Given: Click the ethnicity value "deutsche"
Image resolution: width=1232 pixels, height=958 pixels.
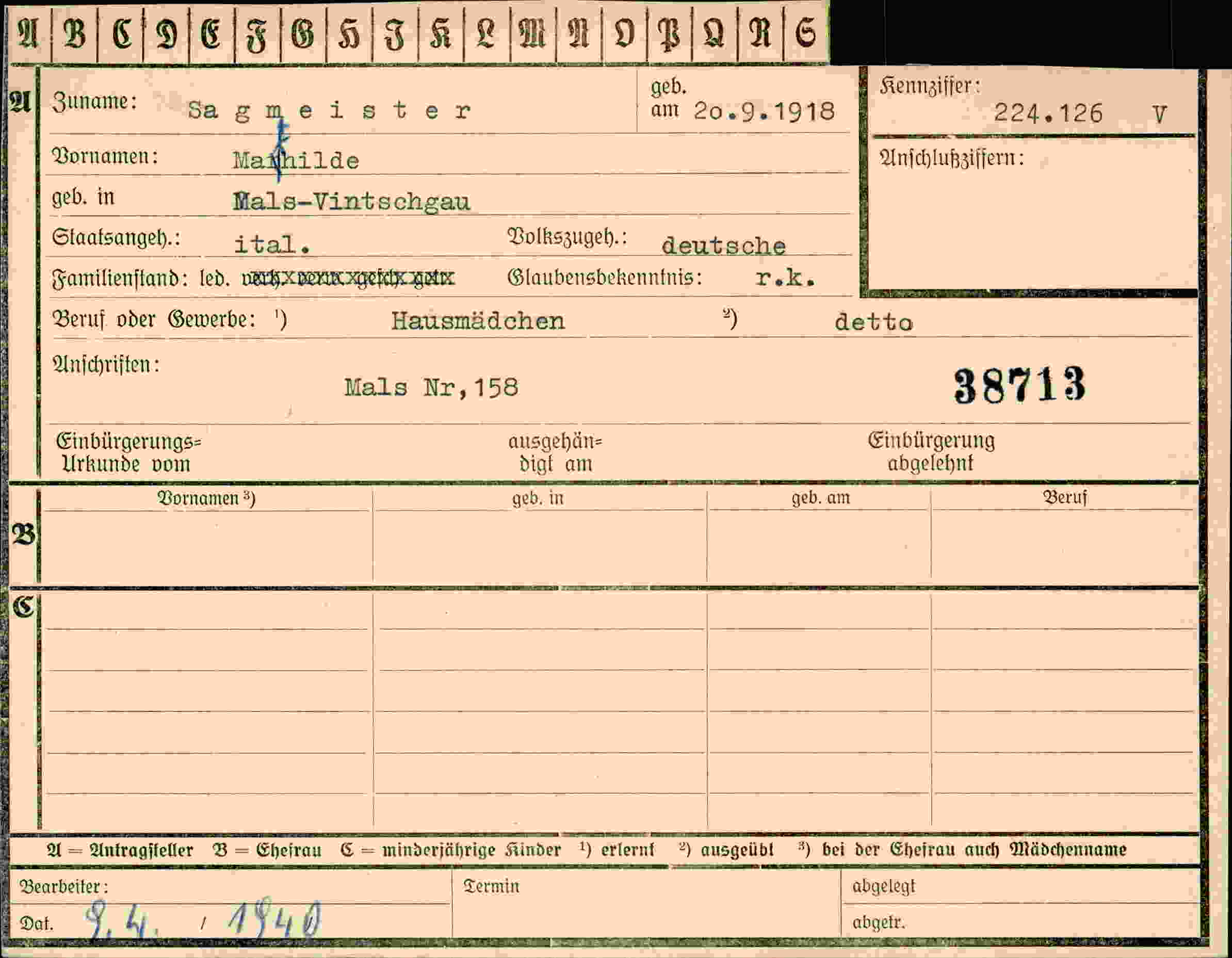Looking at the screenshot, I should 724,246.
